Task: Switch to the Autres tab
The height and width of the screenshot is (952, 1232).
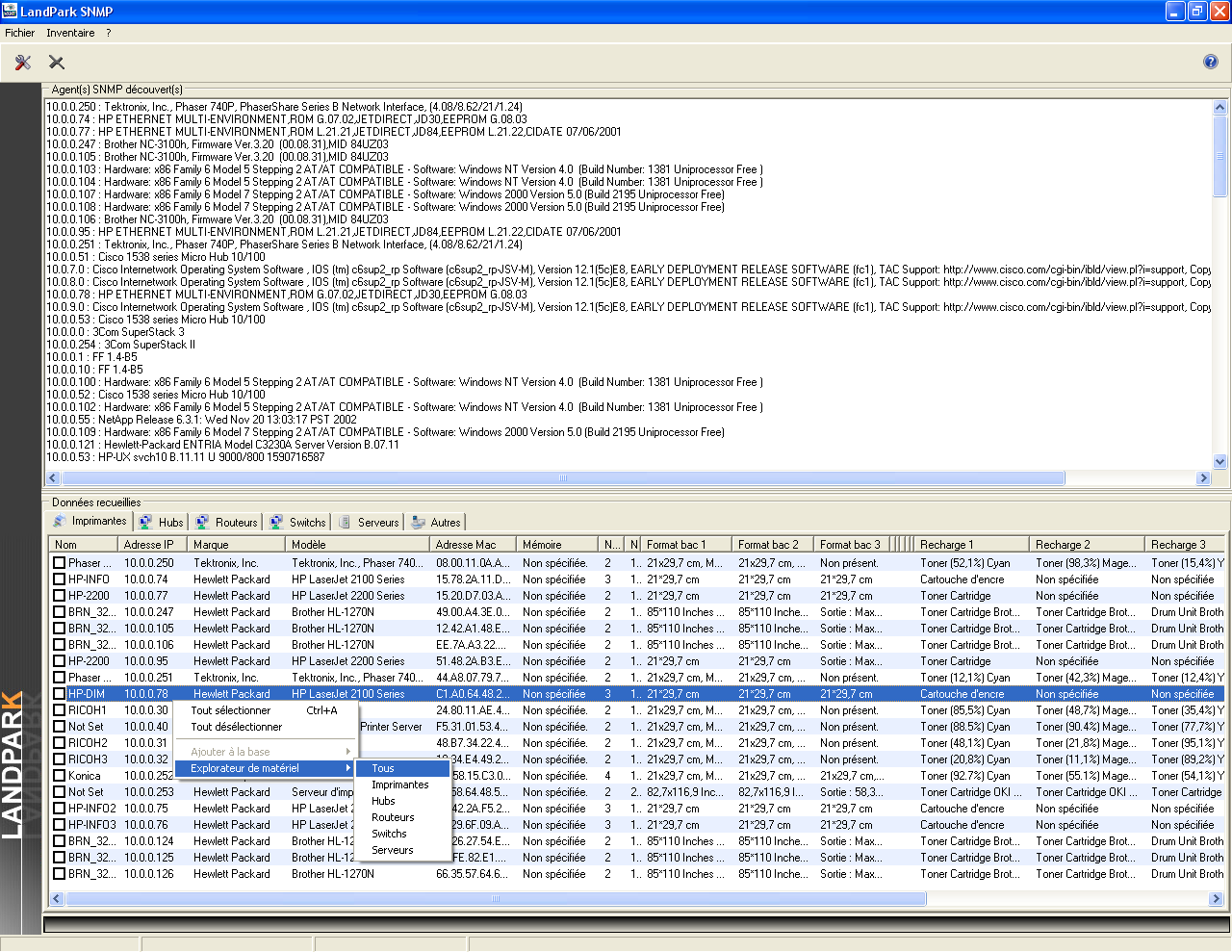Action: point(435,522)
